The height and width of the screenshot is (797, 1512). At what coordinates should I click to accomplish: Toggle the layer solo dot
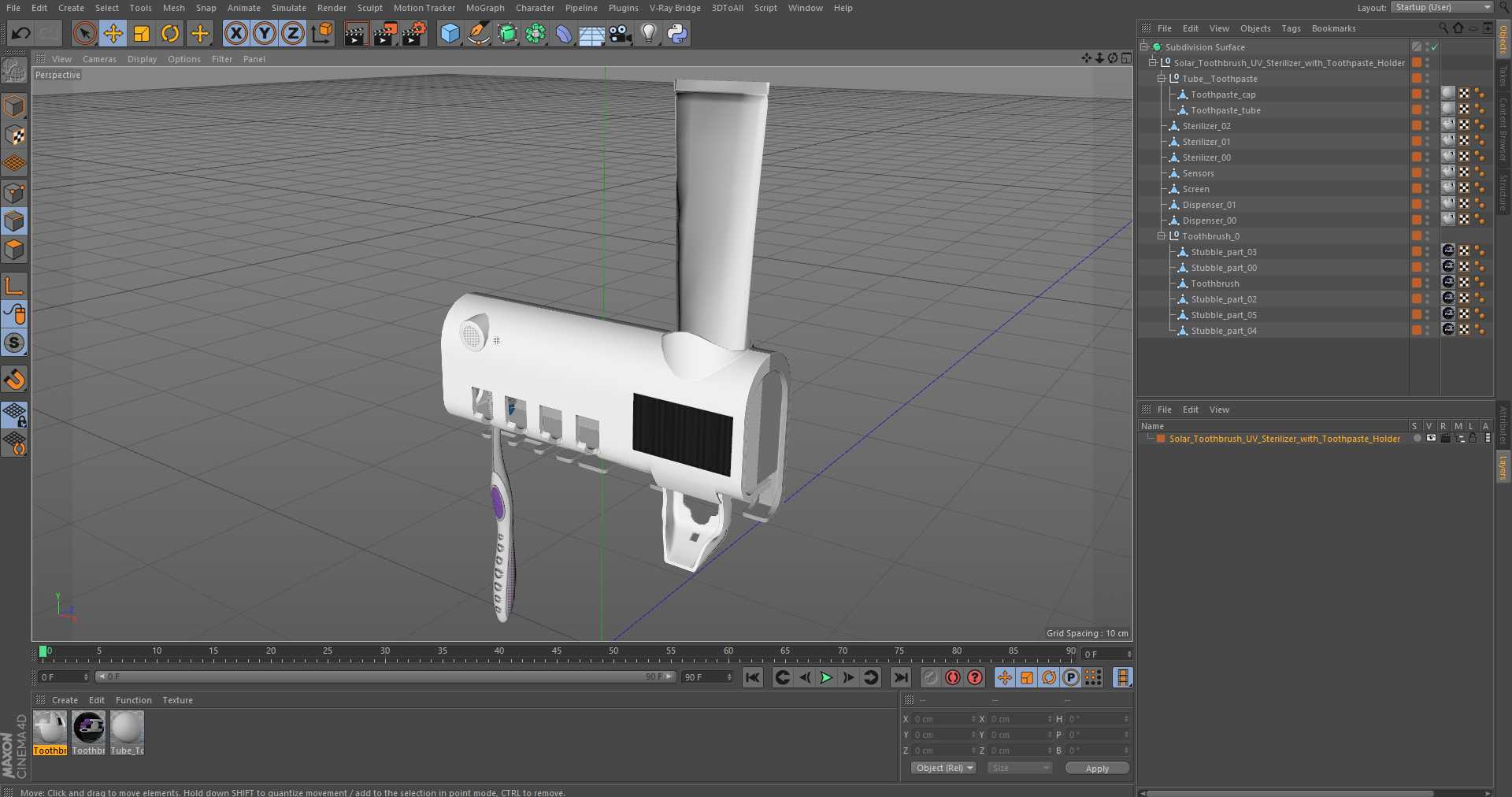click(x=1417, y=439)
